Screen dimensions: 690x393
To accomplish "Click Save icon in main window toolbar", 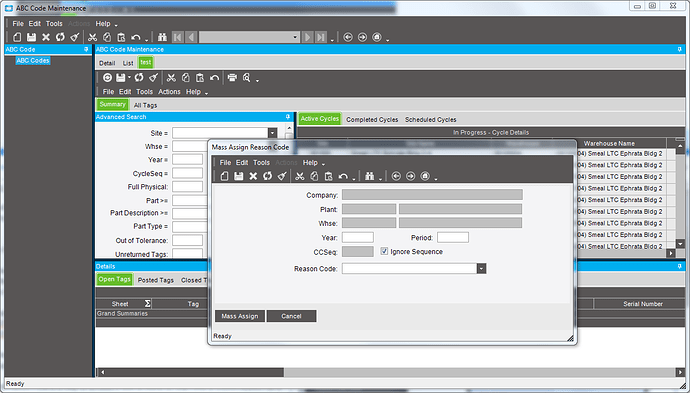I will pos(31,37).
